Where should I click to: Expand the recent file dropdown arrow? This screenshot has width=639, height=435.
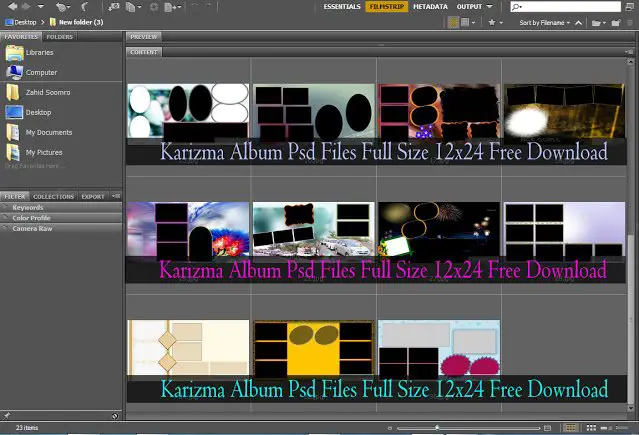604,23
